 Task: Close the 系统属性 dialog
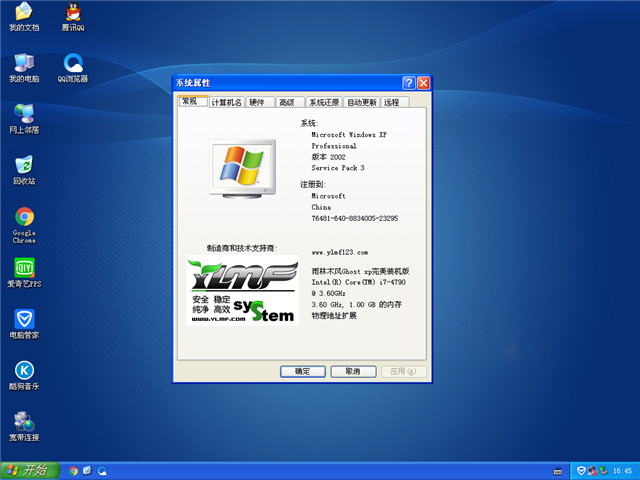tap(424, 83)
